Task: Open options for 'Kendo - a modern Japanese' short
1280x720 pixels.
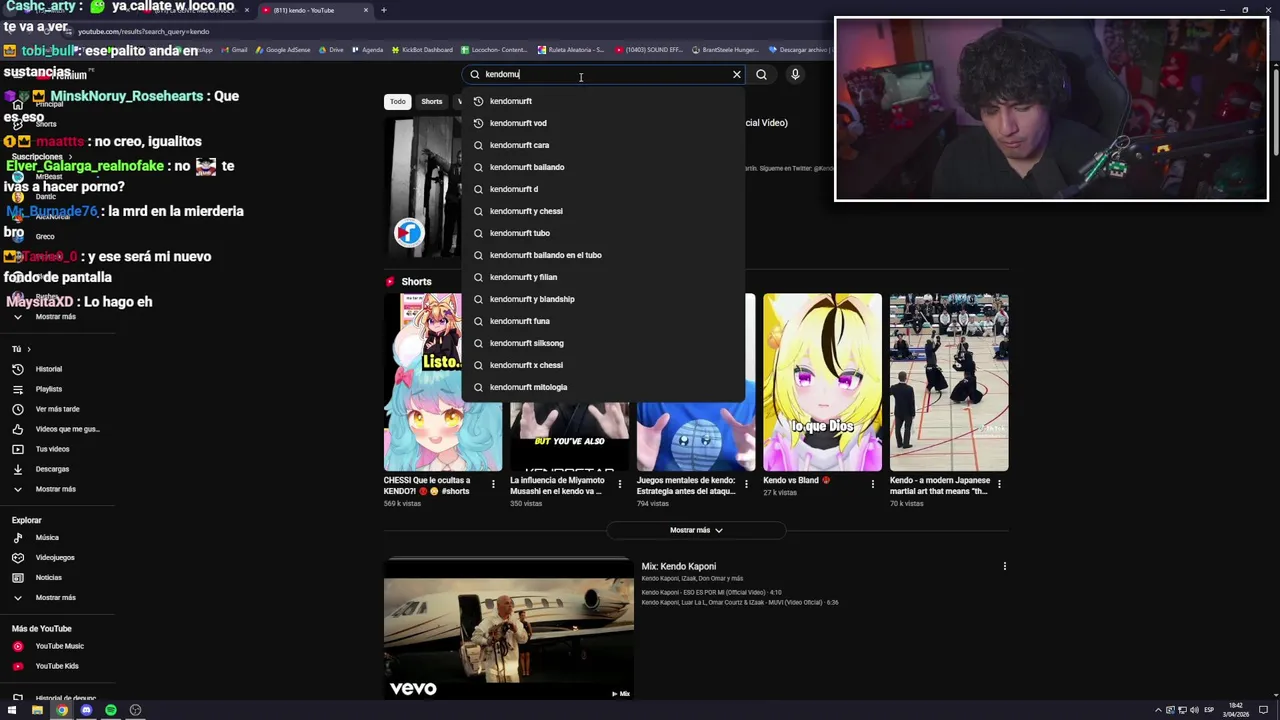Action: click(999, 484)
